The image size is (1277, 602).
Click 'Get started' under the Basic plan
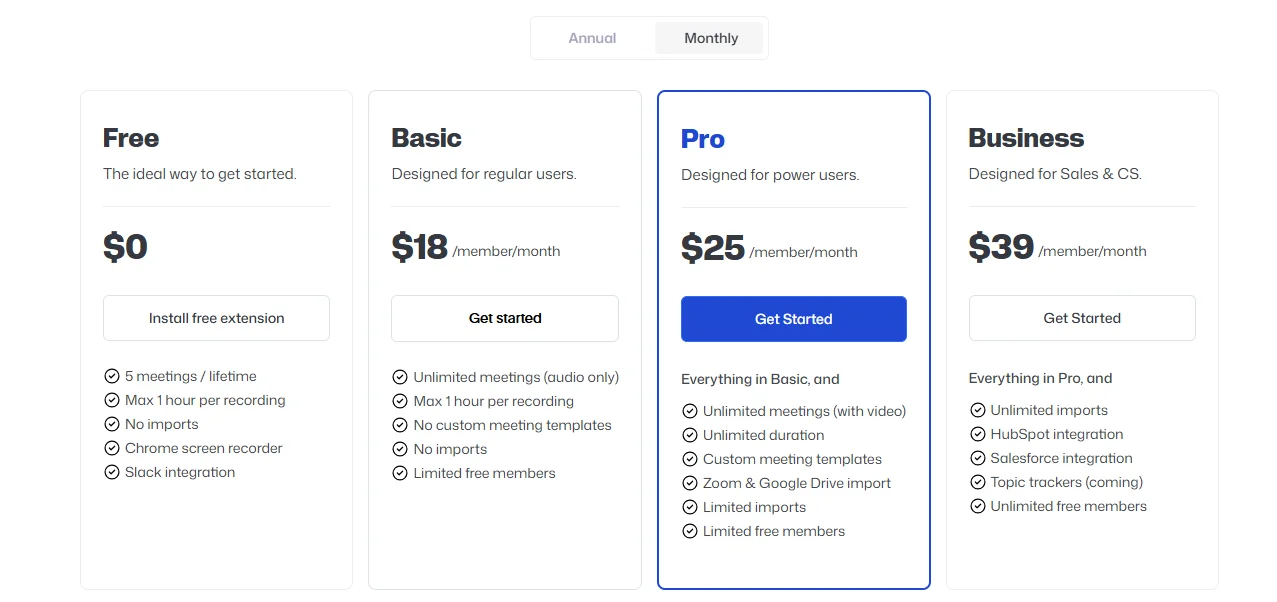(504, 318)
